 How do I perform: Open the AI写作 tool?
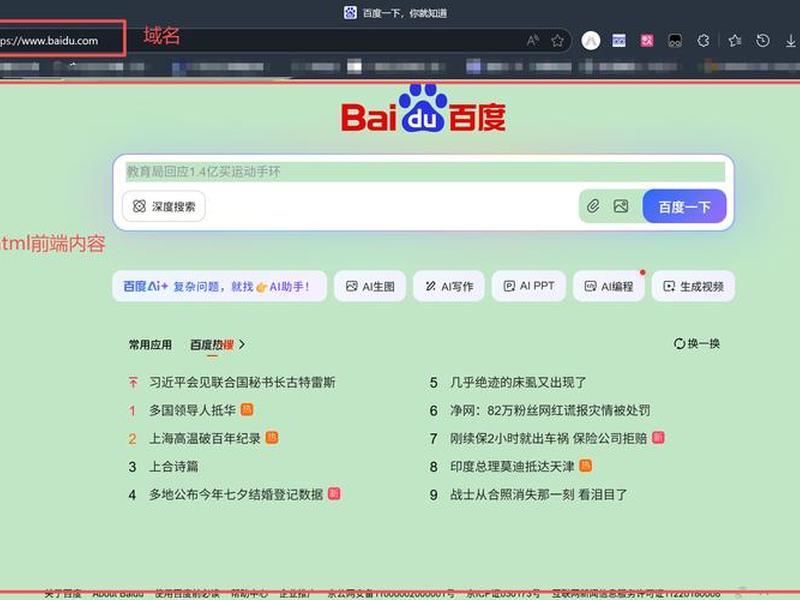click(x=449, y=286)
